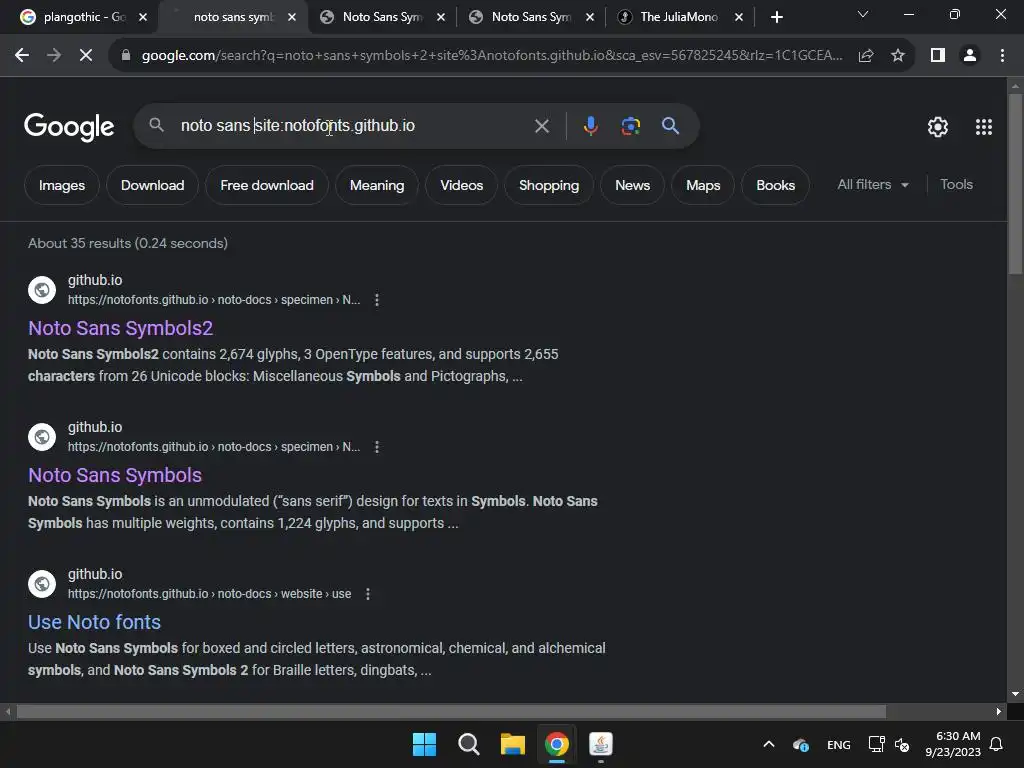Open the Windows Start menu
This screenshot has width=1024, height=768.
pos(424,744)
